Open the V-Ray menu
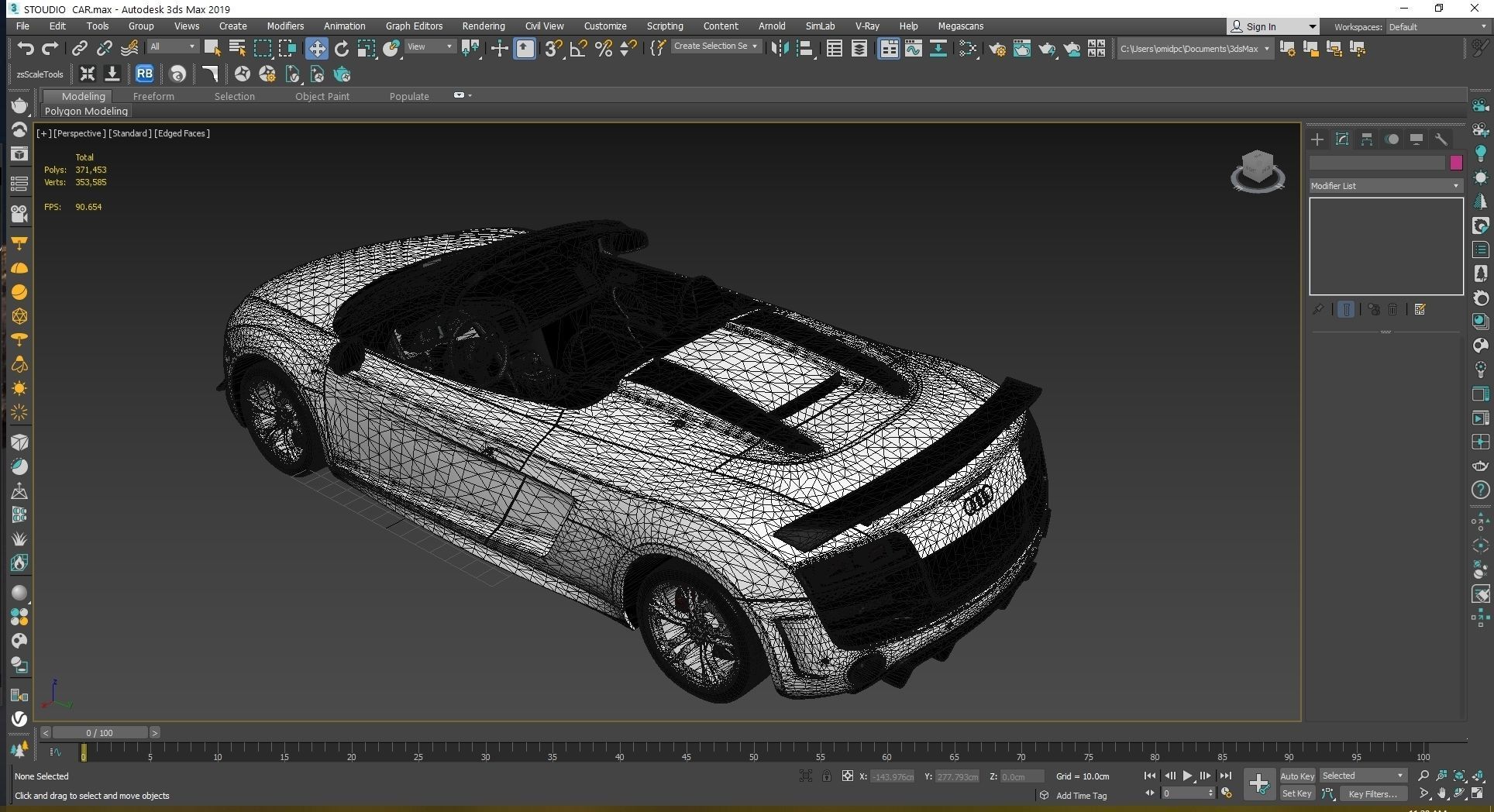Image resolution: width=1494 pixels, height=812 pixels. 867,26
